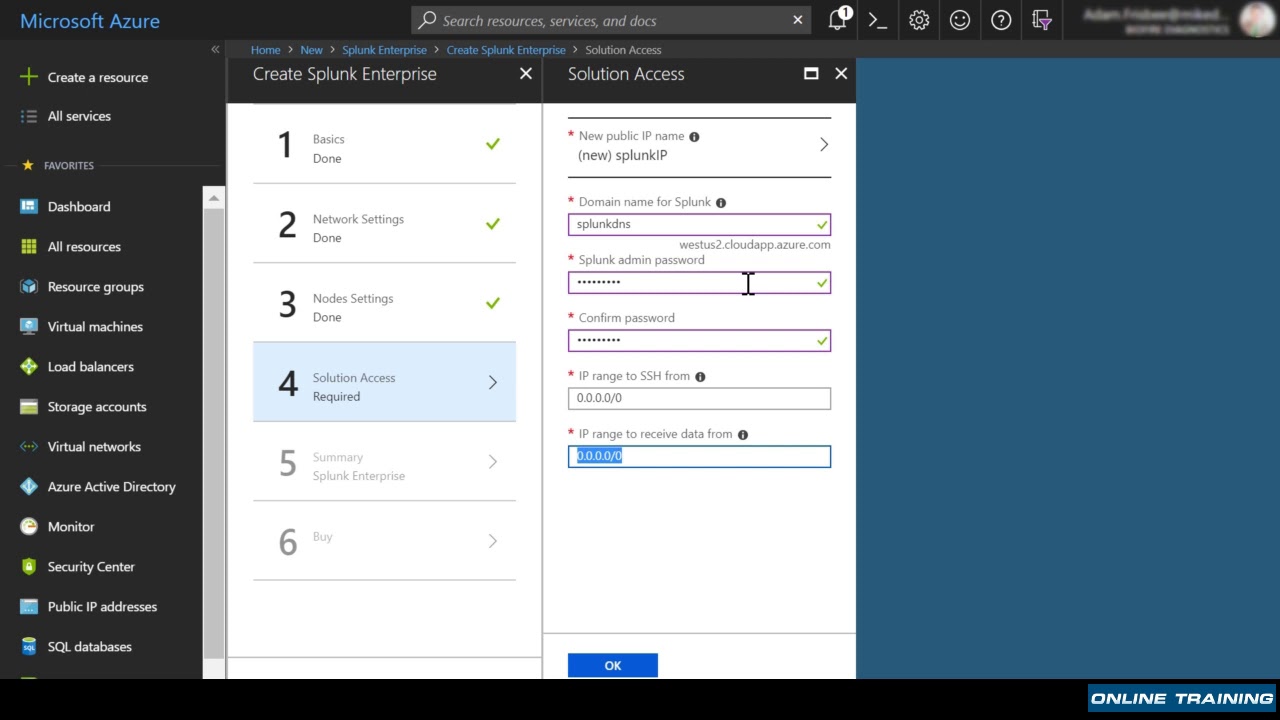
Task: Show info for IP range to receive data
Action: [742, 434]
